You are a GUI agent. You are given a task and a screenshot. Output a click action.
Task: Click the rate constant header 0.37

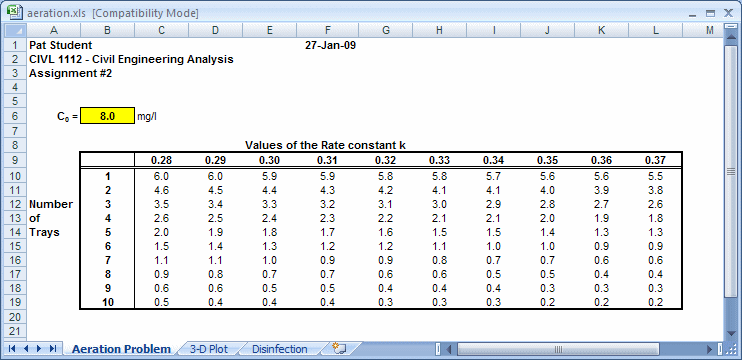(x=655, y=160)
